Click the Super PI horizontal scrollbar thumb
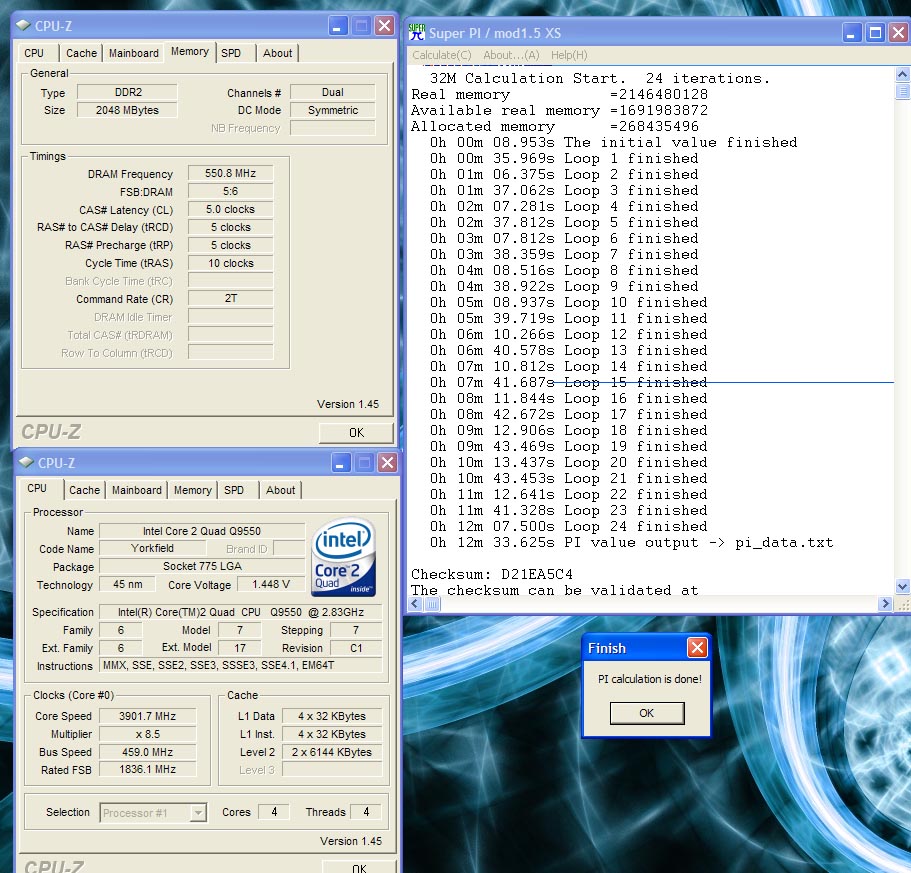This screenshot has height=873, width=911. click(432, 604)
